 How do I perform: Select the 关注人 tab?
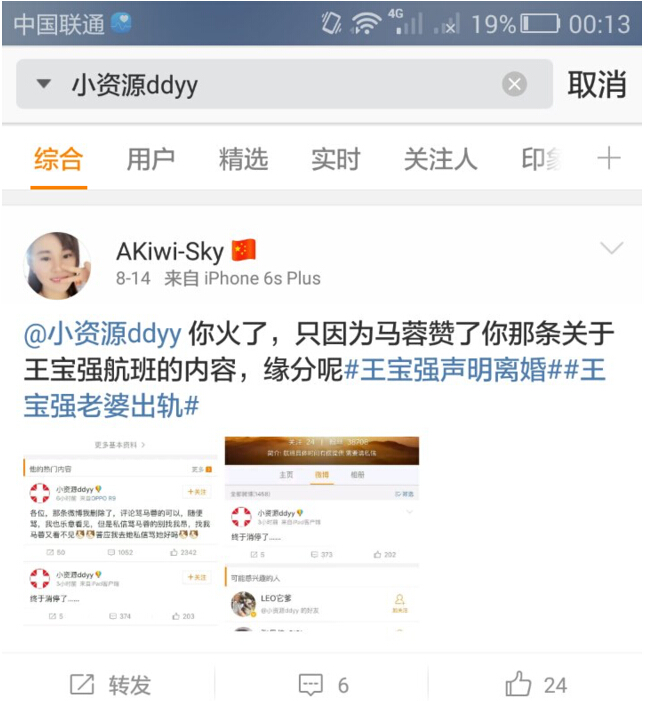[440, 160]
